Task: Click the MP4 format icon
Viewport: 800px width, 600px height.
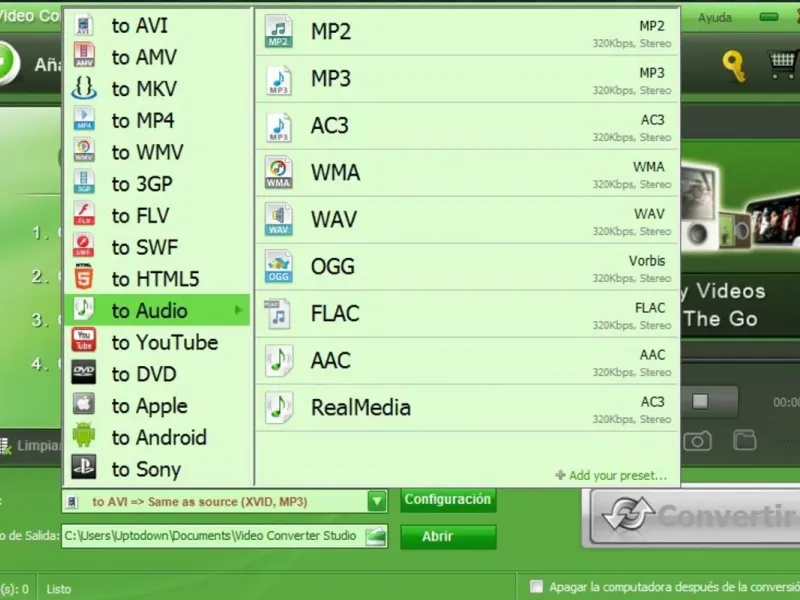Action: point(84,119)
